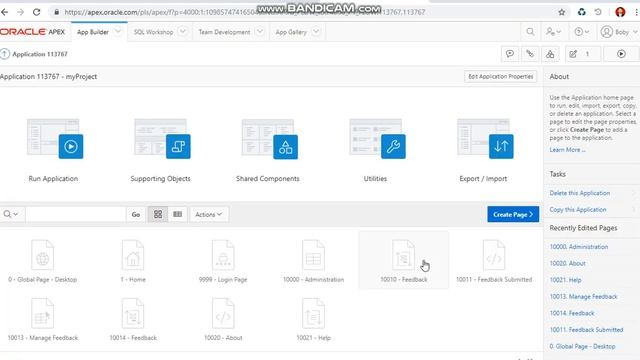
Task: Open the 10011 - Feedback Submitted page icon
Action: [x=493, y=255]
